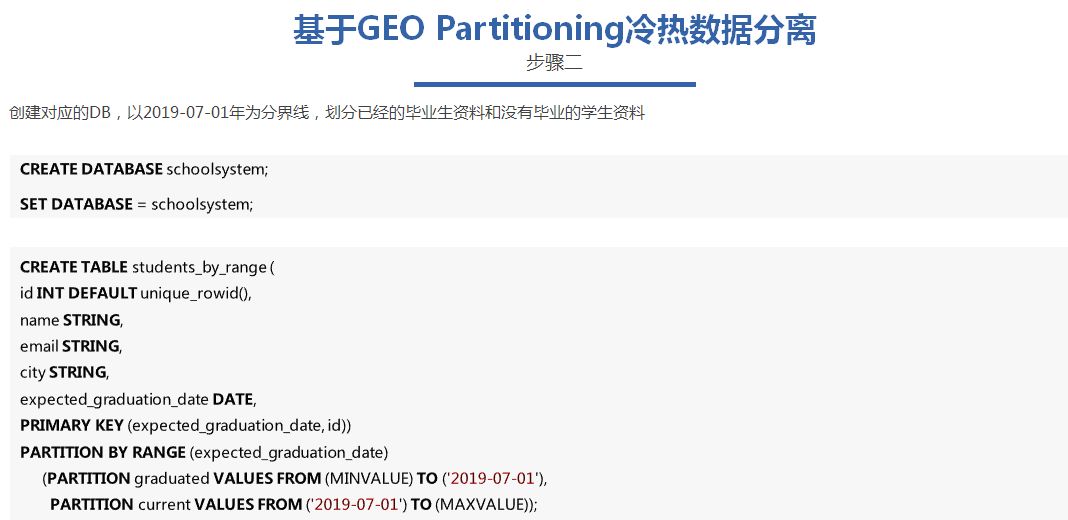The image size is (1068, 520).
Task: Click the CREATE DATABASE keyword
Action: click(91, 169)
